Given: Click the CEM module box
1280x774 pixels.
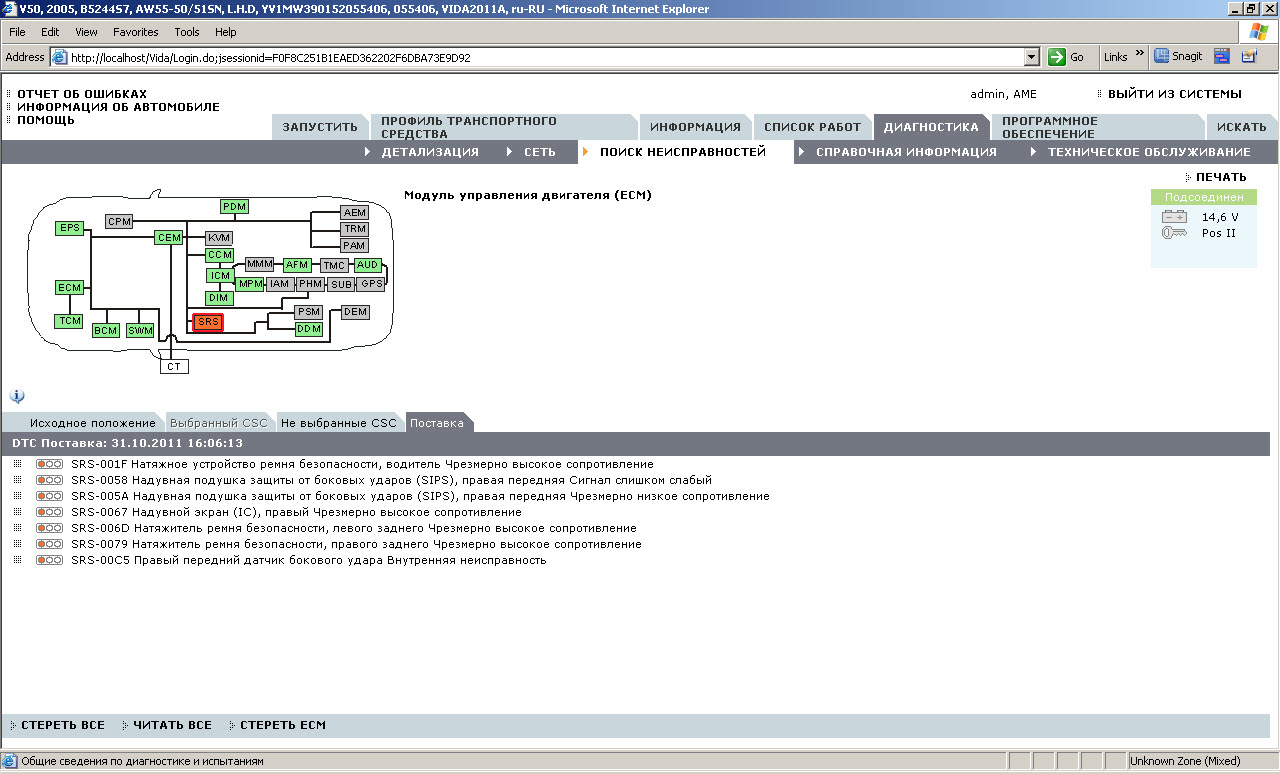Looking at the screenshot, I should click(x=169, y=238).
